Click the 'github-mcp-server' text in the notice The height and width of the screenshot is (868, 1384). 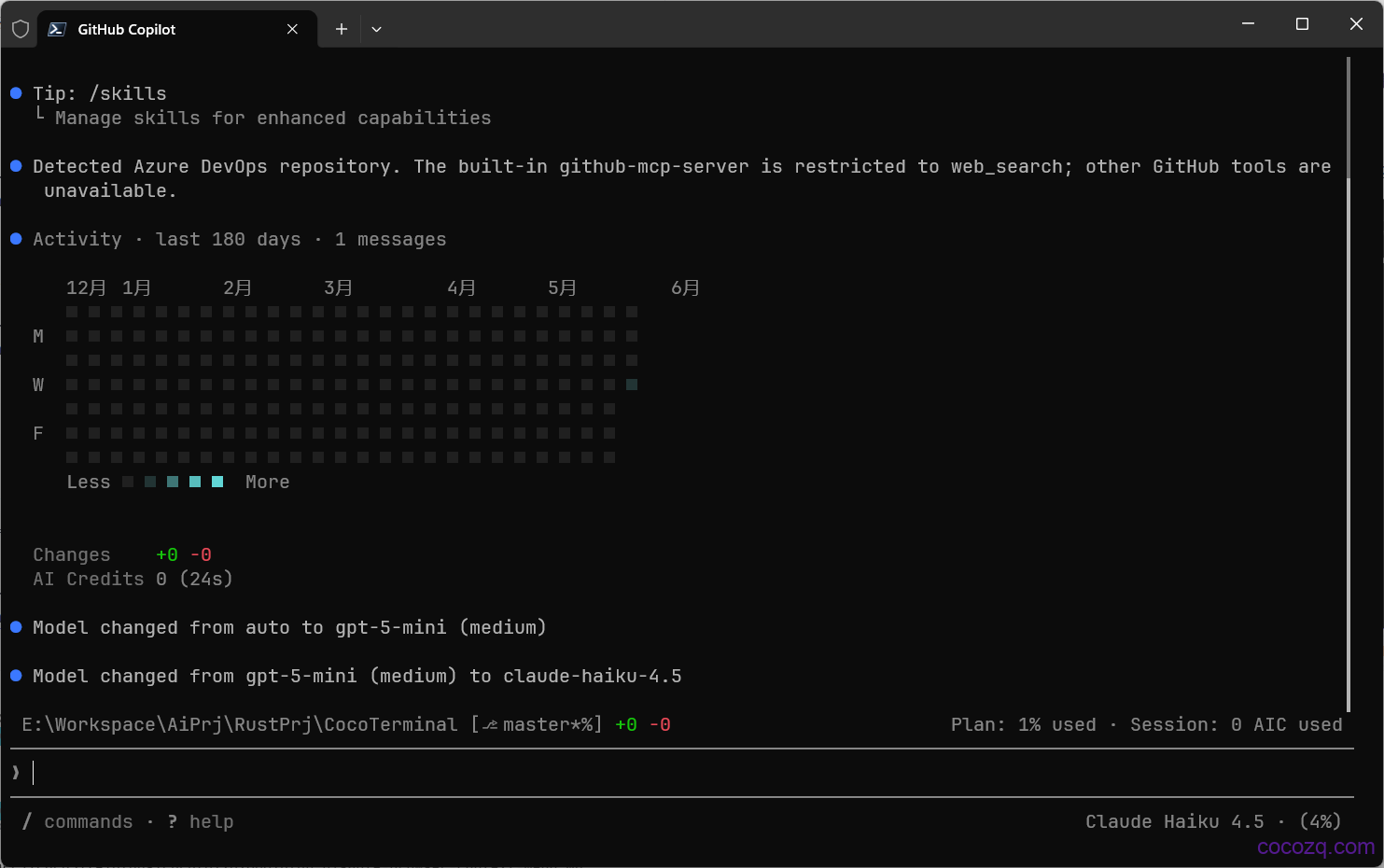point(654,166)
